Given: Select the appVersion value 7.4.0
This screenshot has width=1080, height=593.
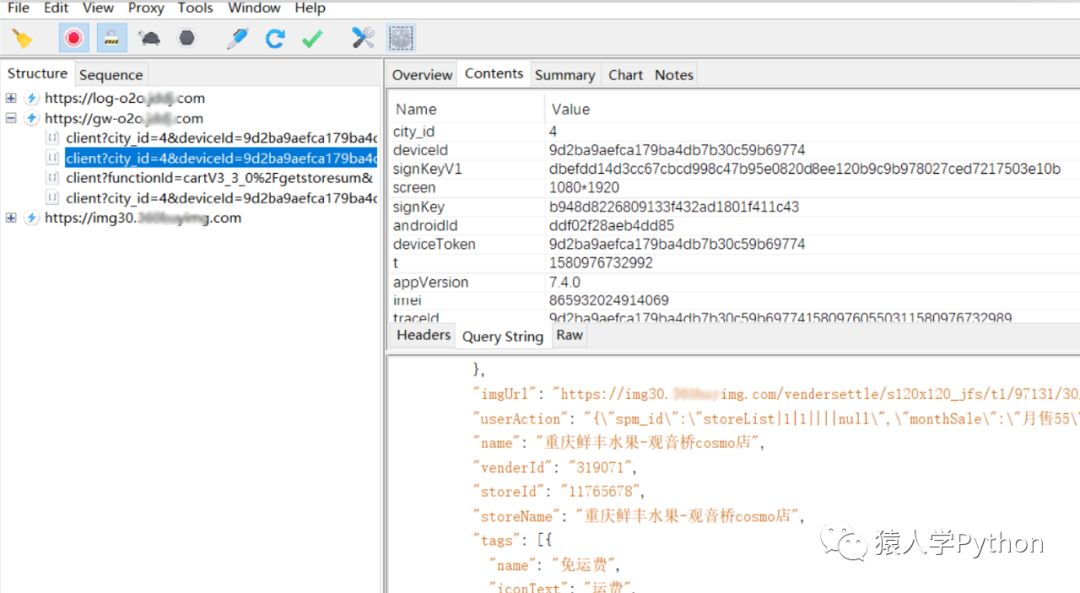Looking at the screenshot, I should click(x=565, y=282).
